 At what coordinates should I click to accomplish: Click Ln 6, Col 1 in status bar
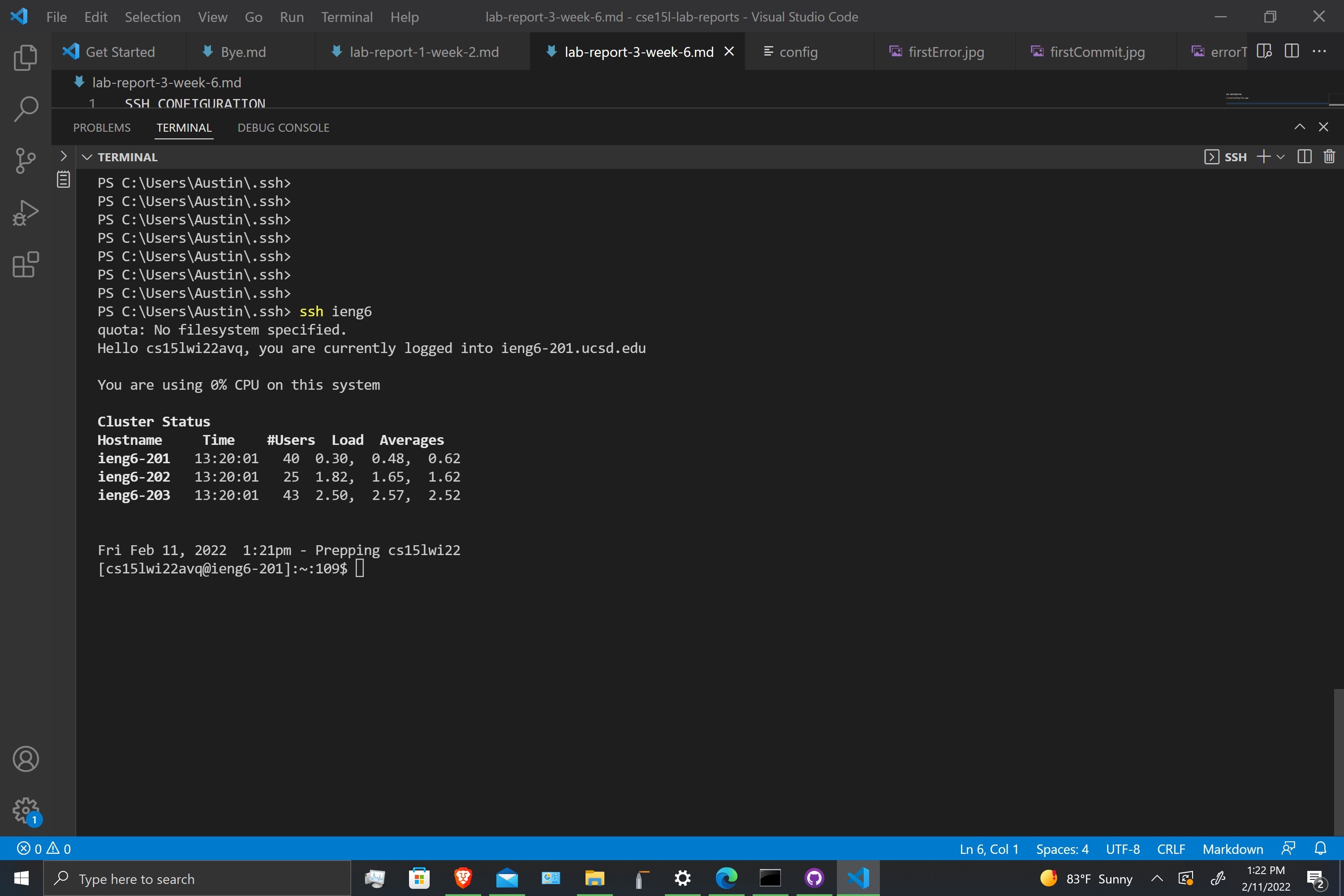(x=989, y=849)
